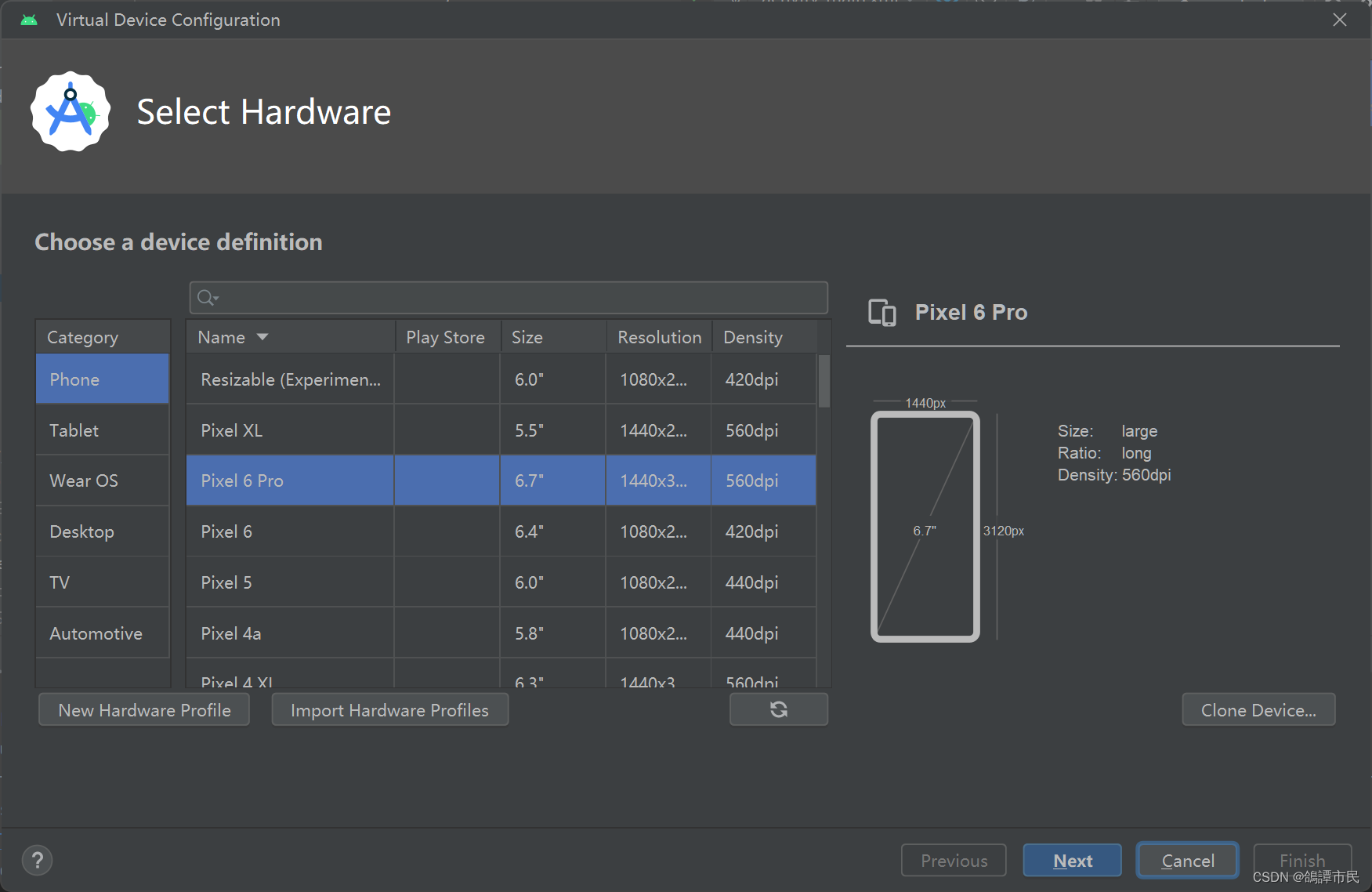Select Pixel 6 Pro device row
This screenshot has width=1372, height=892.
tap(501, 480)
